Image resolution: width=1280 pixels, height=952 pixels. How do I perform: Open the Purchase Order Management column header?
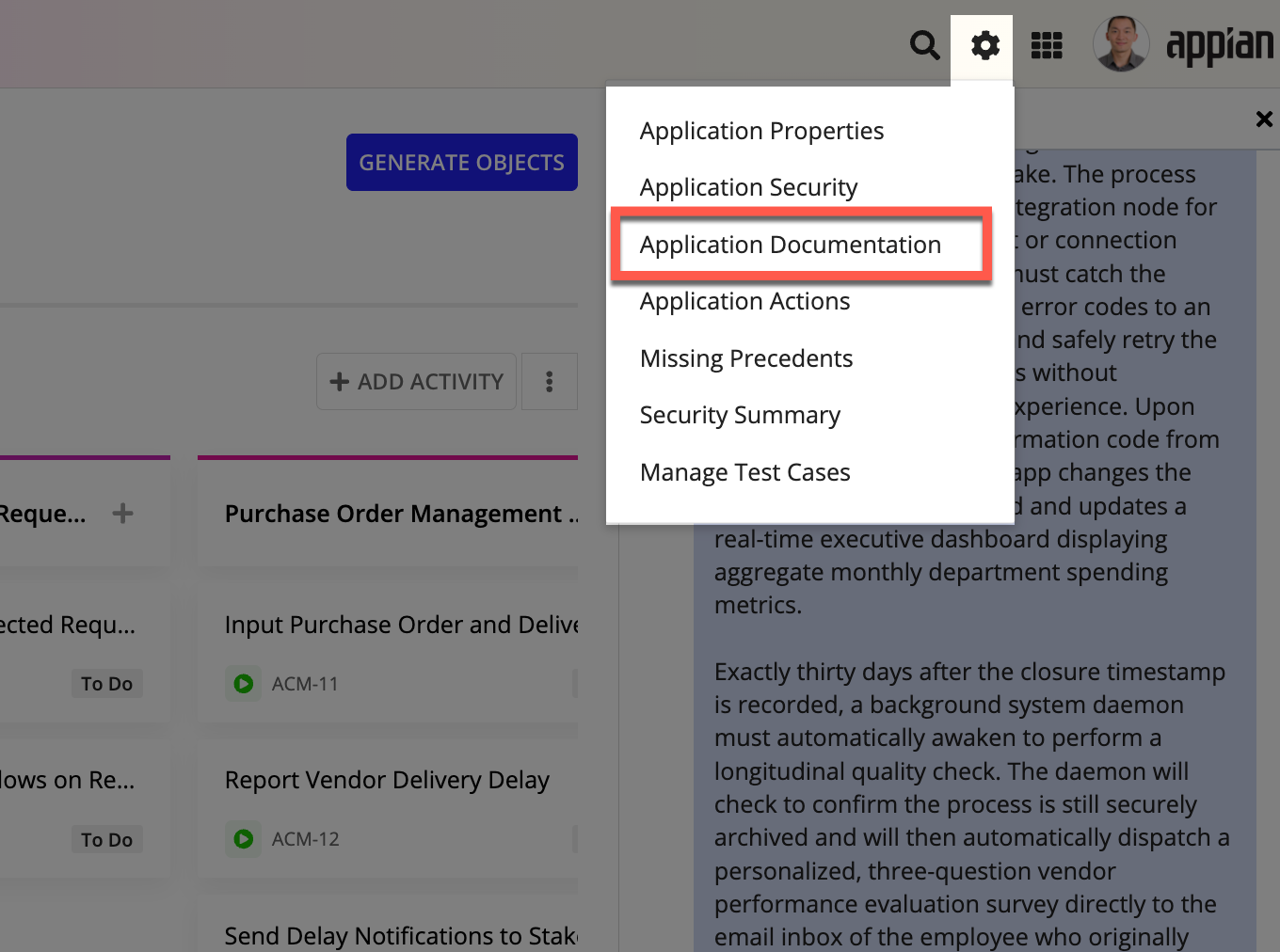click(x=402, y=514)
